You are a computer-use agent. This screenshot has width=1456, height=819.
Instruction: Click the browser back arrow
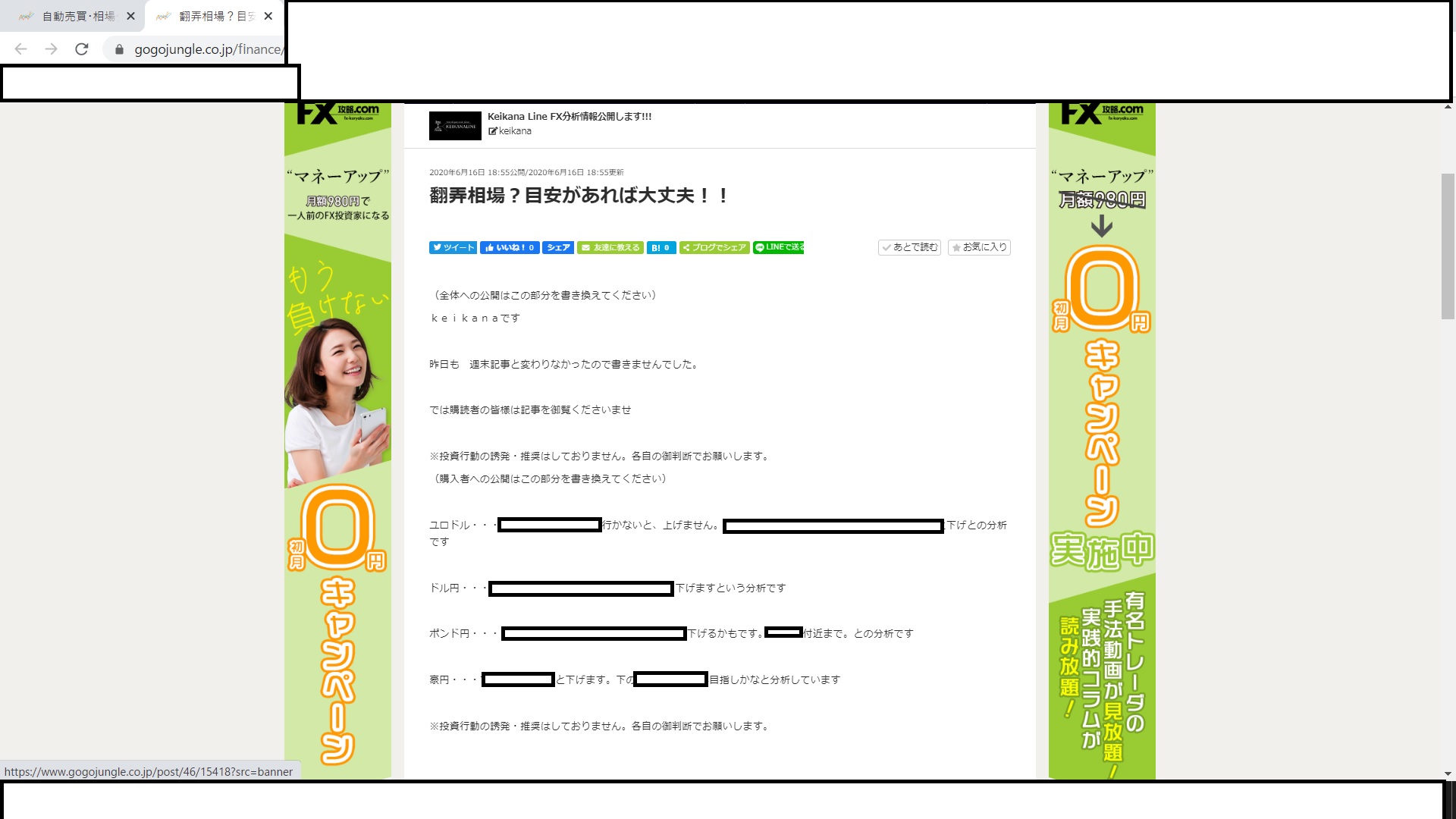tap(21, 49)
